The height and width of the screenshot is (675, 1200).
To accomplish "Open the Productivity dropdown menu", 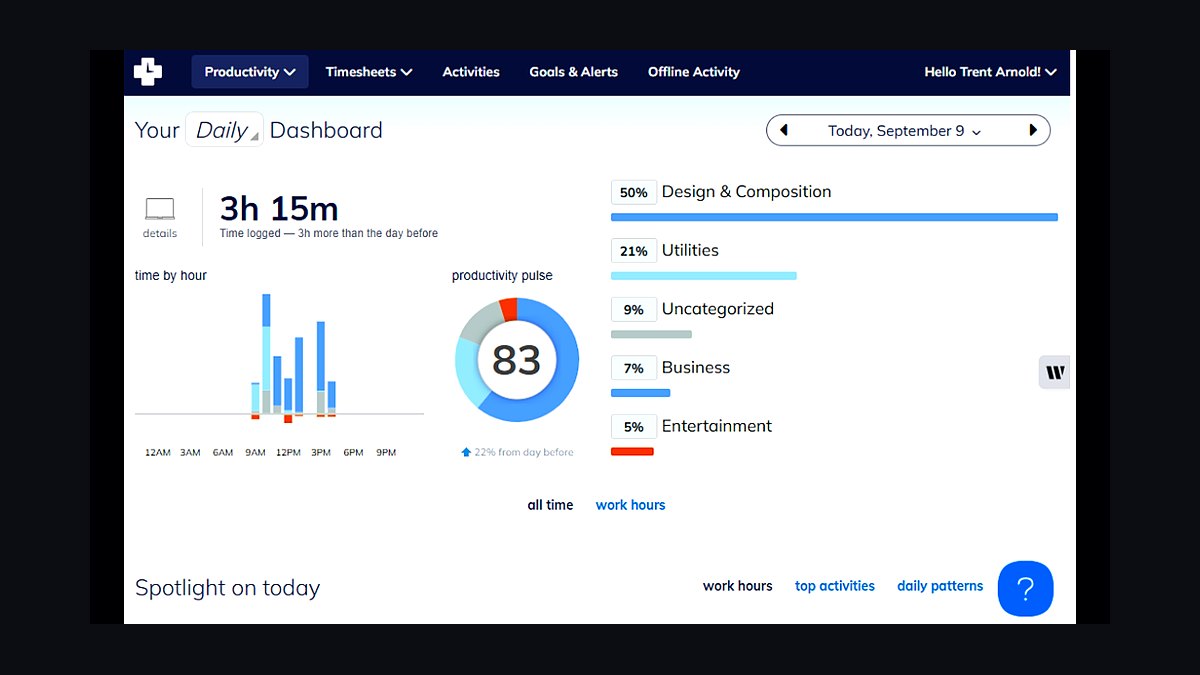I will [250, 72].
